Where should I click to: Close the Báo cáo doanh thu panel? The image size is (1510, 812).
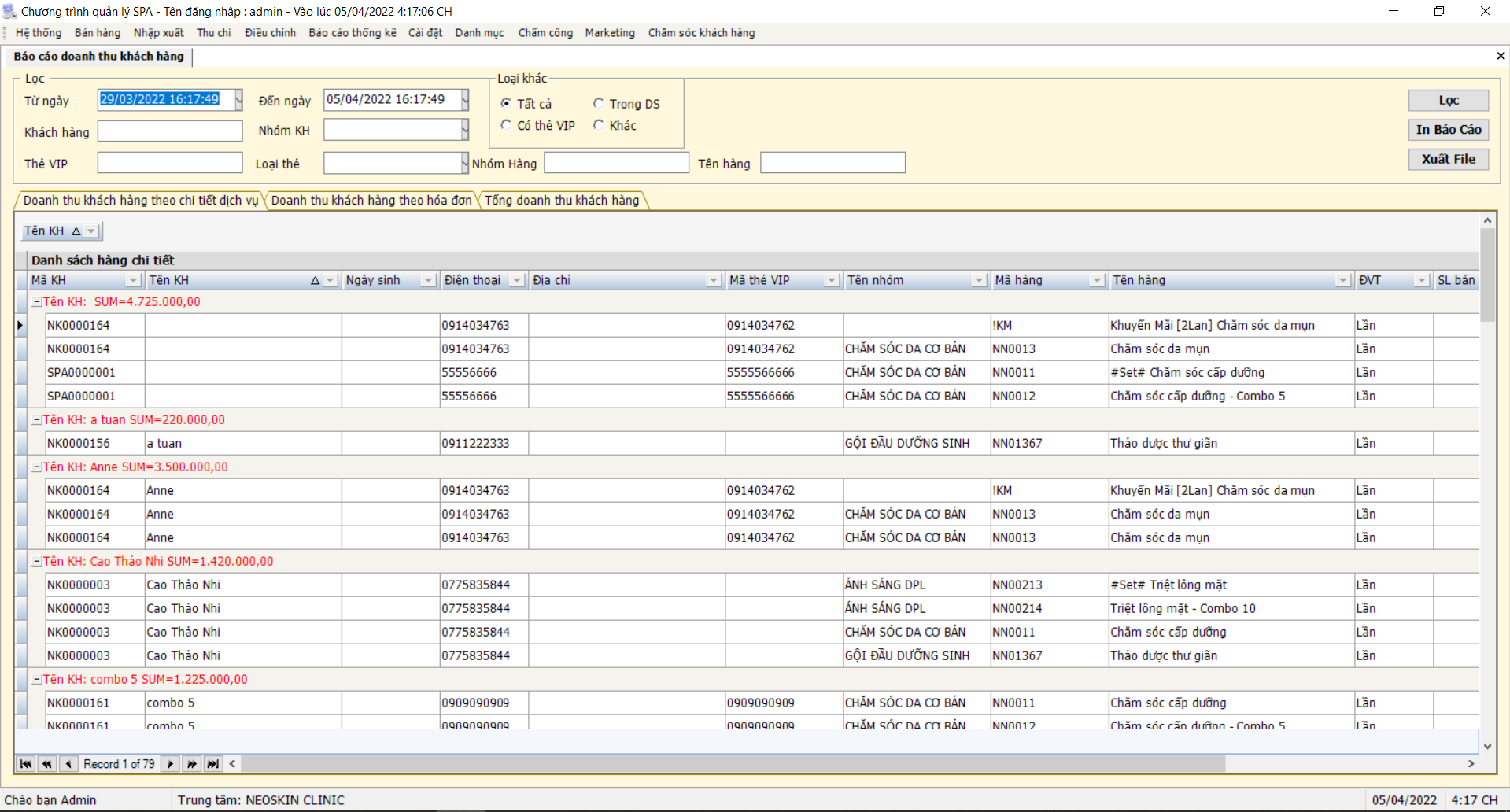pos(1500,56)
